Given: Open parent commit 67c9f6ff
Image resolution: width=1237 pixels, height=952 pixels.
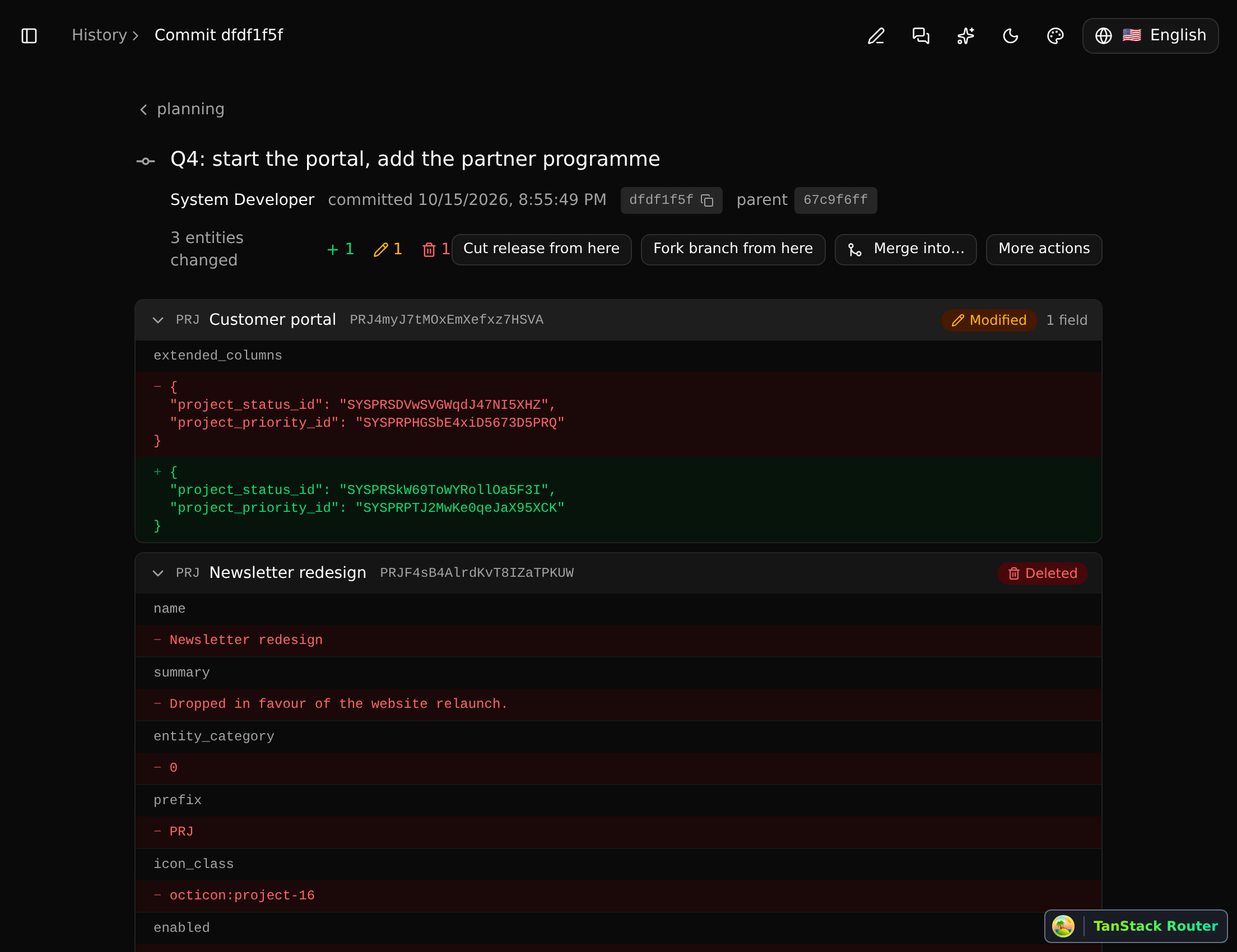Looking at the screenshot, I should point(835,200).
